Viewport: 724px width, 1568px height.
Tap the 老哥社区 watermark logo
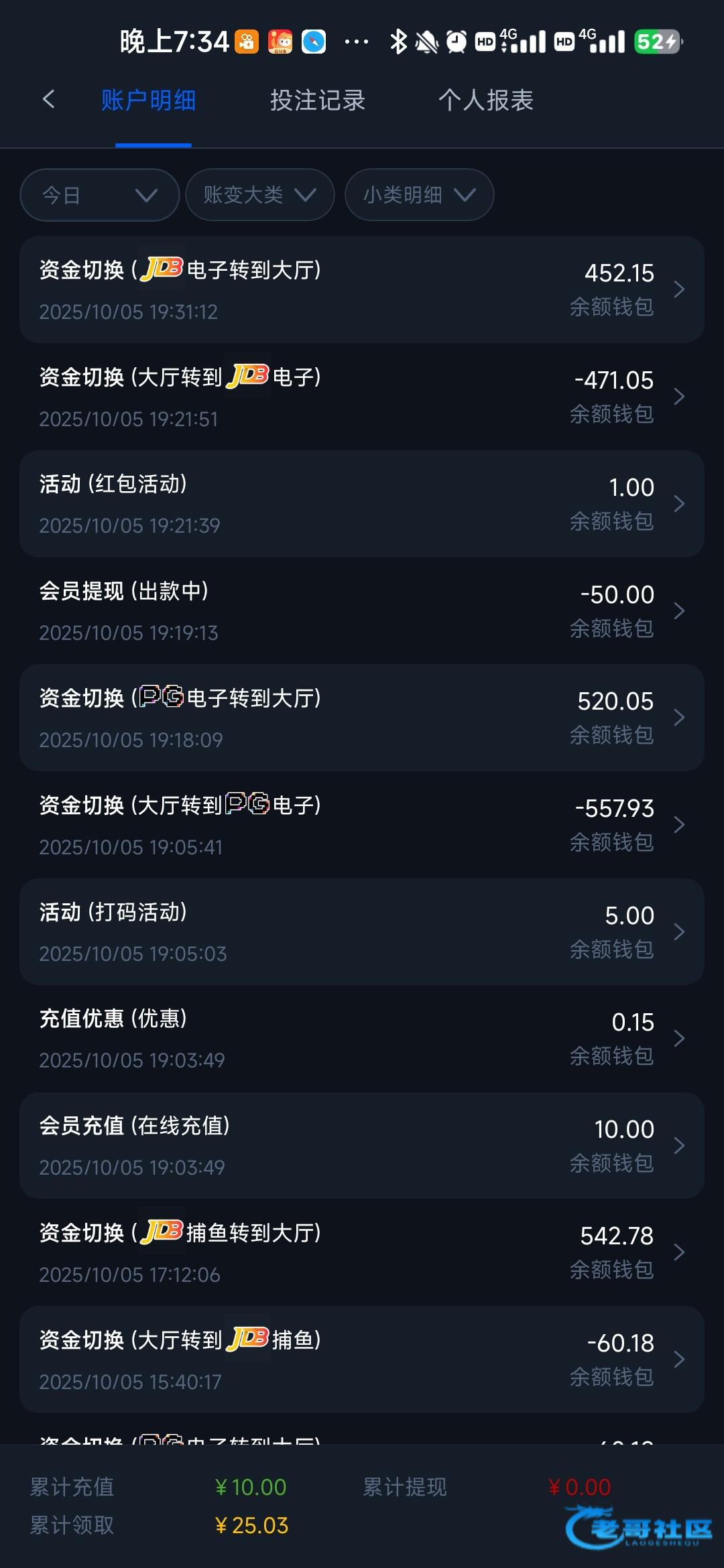pos(640,1528)
